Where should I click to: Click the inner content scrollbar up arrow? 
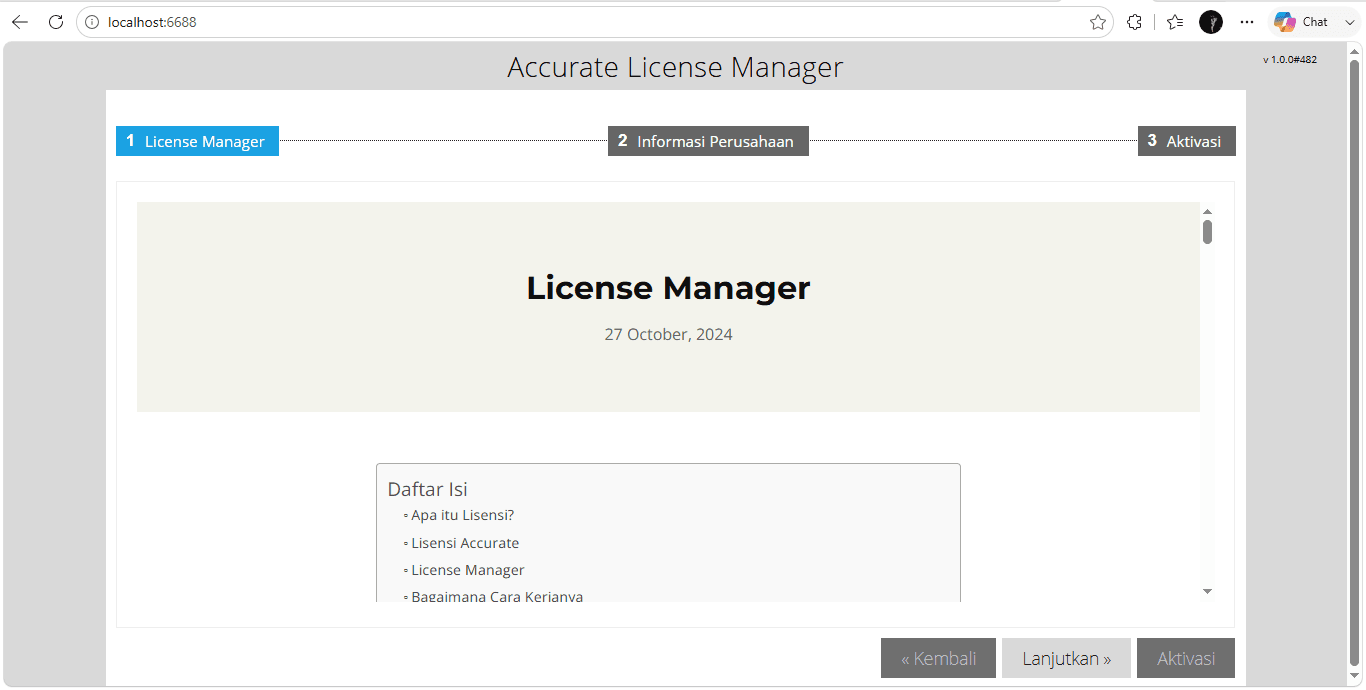coord(1207,211)
